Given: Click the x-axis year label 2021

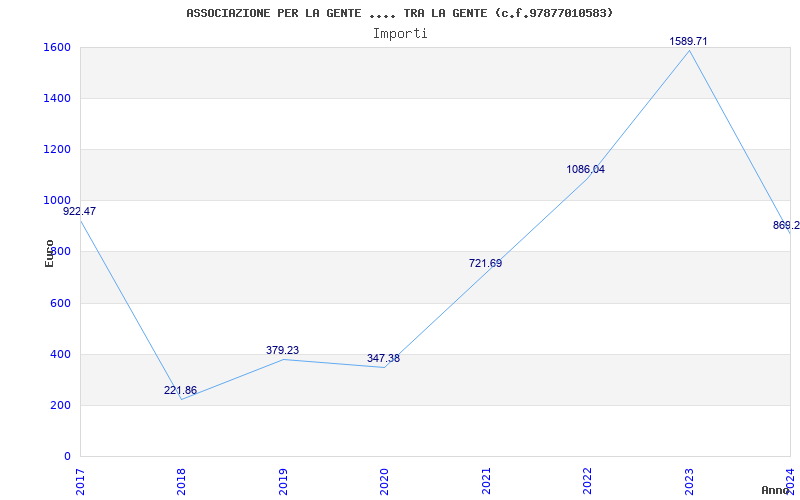Looking at the screenshot, I should coord(486,481).
